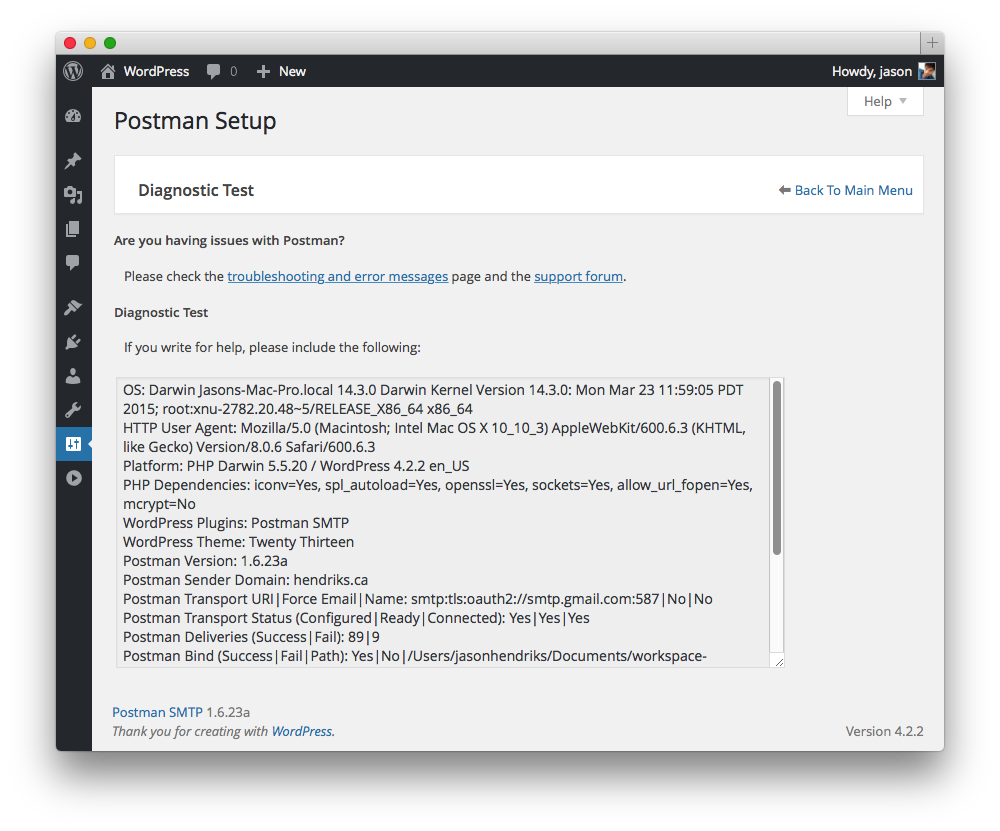Visit the support forum link
This screenshot has width=1000, height=831.
coord(578,276)
